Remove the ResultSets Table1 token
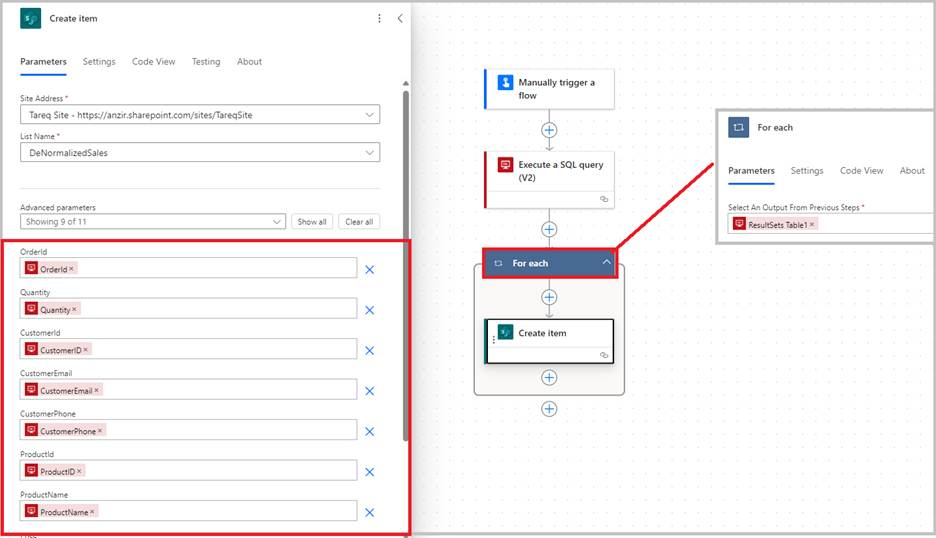Image resolution: width=936 pixels, height=538 pixels. click(812, 225)
